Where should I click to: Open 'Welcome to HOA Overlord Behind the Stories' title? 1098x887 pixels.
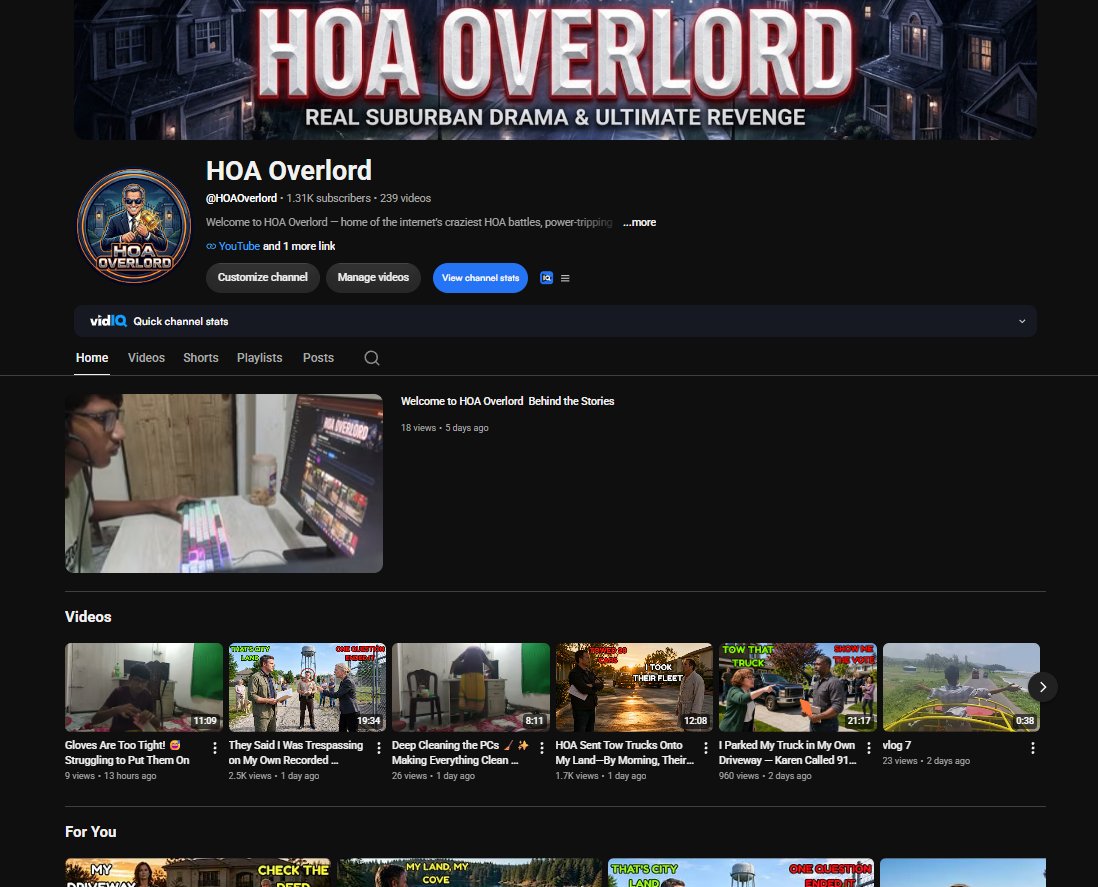coord(508,401)
